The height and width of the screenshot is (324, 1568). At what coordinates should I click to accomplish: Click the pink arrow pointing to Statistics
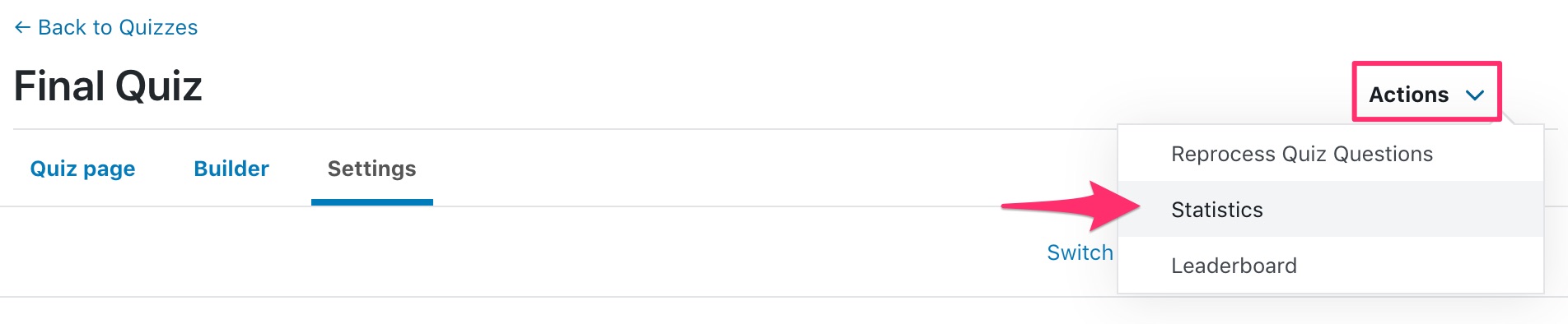pos(1071,206)
